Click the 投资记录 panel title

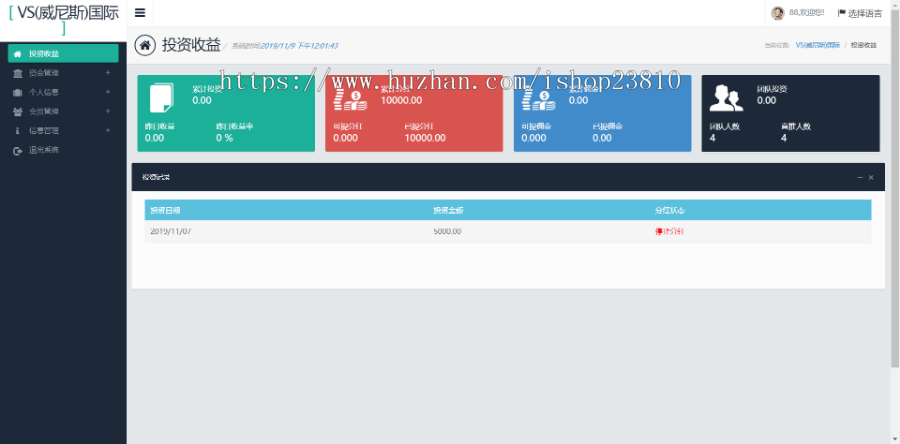156,177
